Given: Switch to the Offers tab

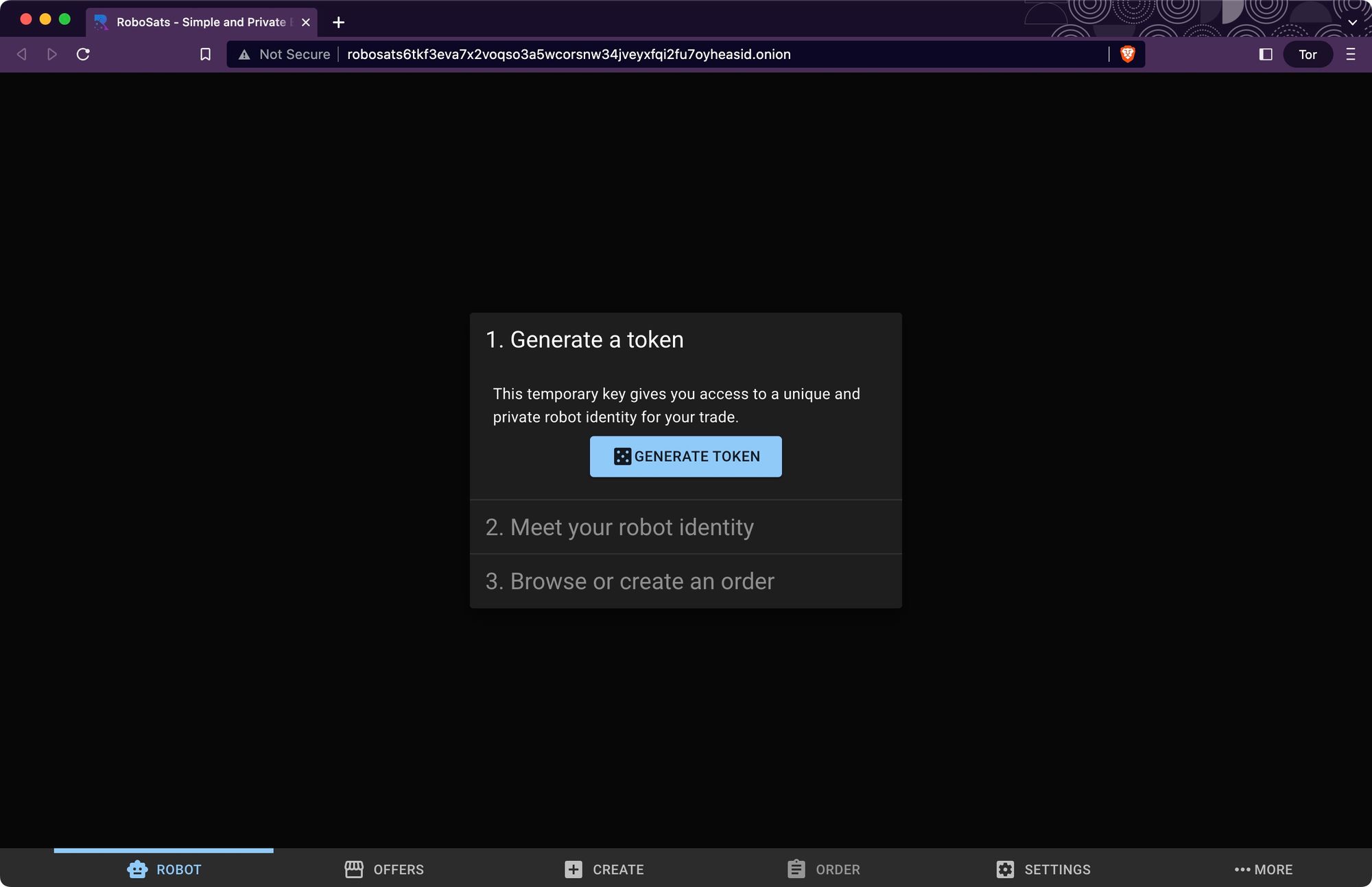Looking at the screenshot, I should coord(384,869).
